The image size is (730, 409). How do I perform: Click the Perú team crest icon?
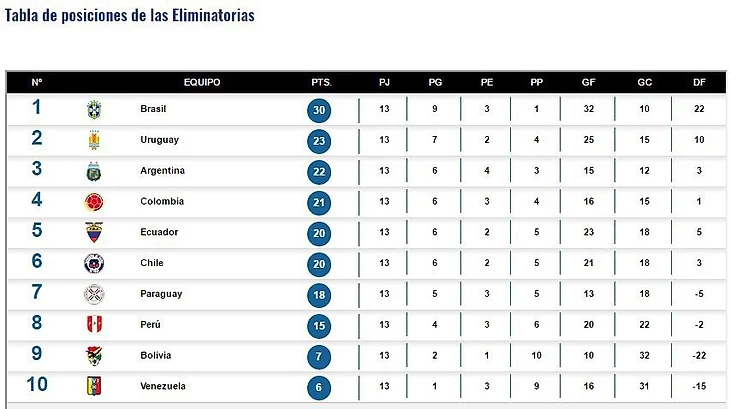click(x=94, y=325)
